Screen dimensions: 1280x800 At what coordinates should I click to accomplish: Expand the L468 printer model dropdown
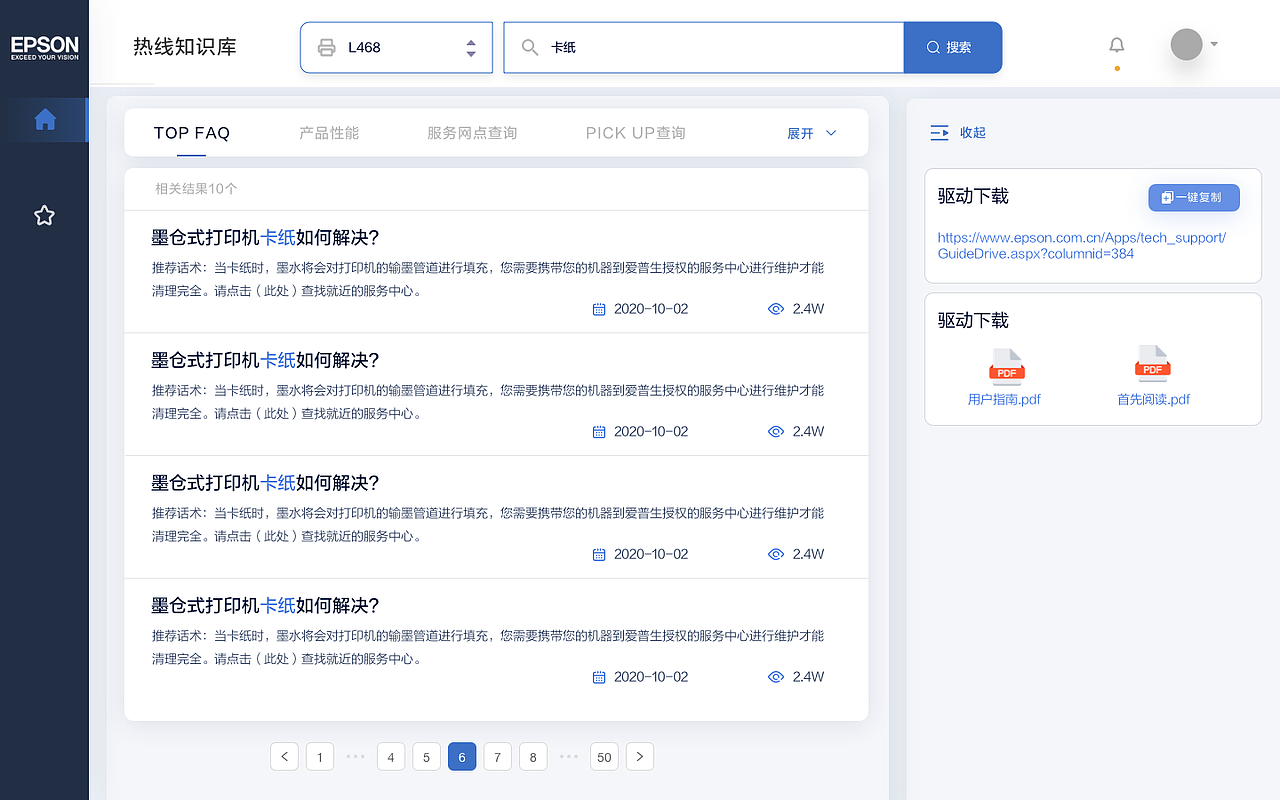(397, 47)
